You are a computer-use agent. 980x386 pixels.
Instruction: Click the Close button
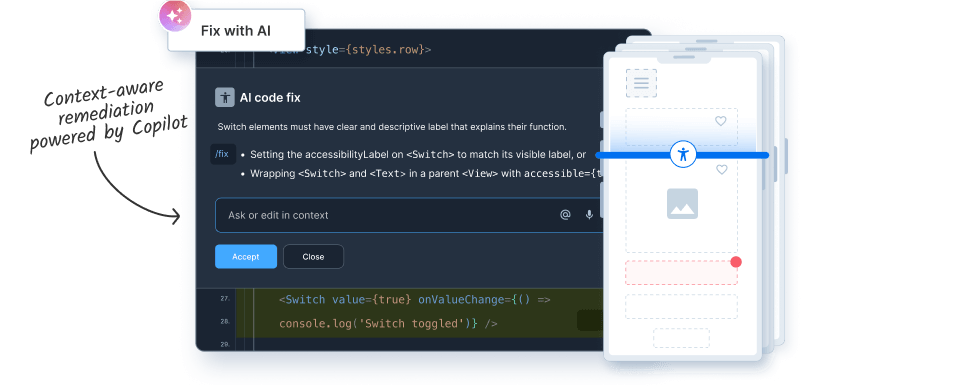pos(313,257)
